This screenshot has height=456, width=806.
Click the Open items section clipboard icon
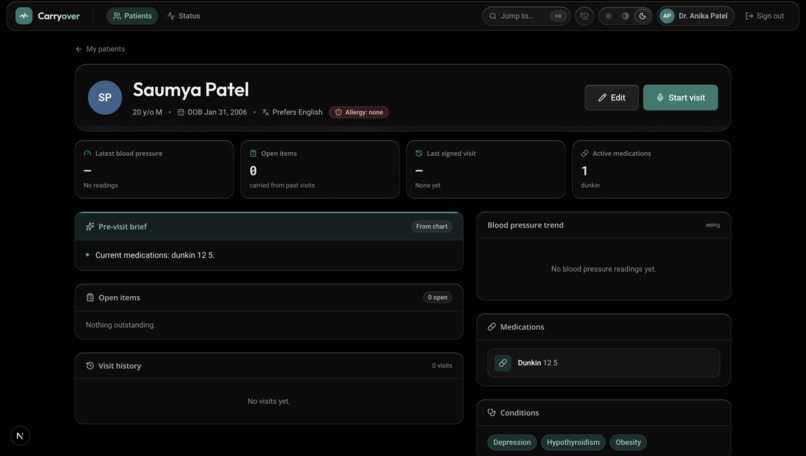90,297
